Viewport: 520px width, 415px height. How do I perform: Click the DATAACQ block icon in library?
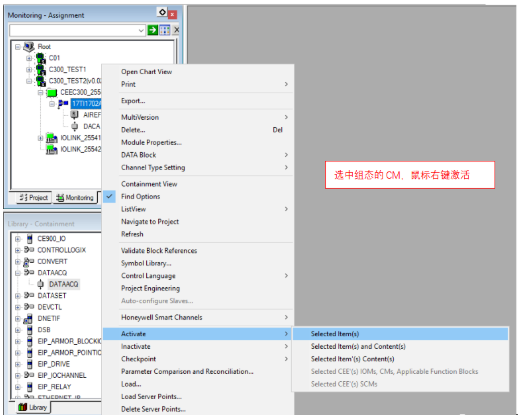click(40, 284)
